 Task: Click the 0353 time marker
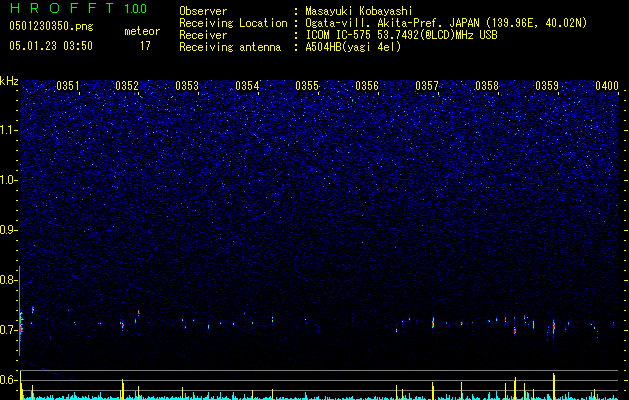187,86
